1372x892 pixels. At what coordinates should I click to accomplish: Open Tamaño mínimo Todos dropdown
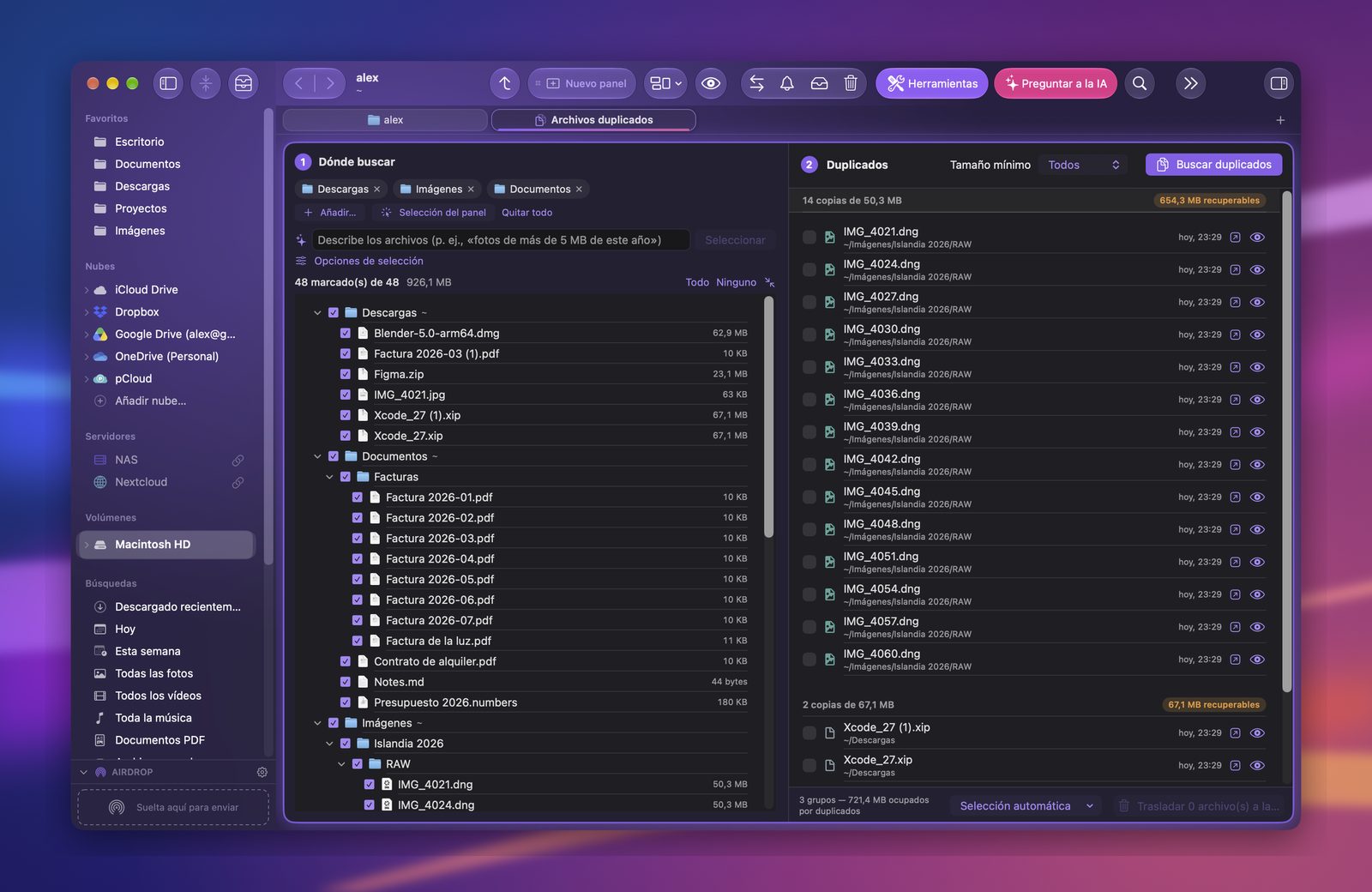click(x=1084, y=165)
